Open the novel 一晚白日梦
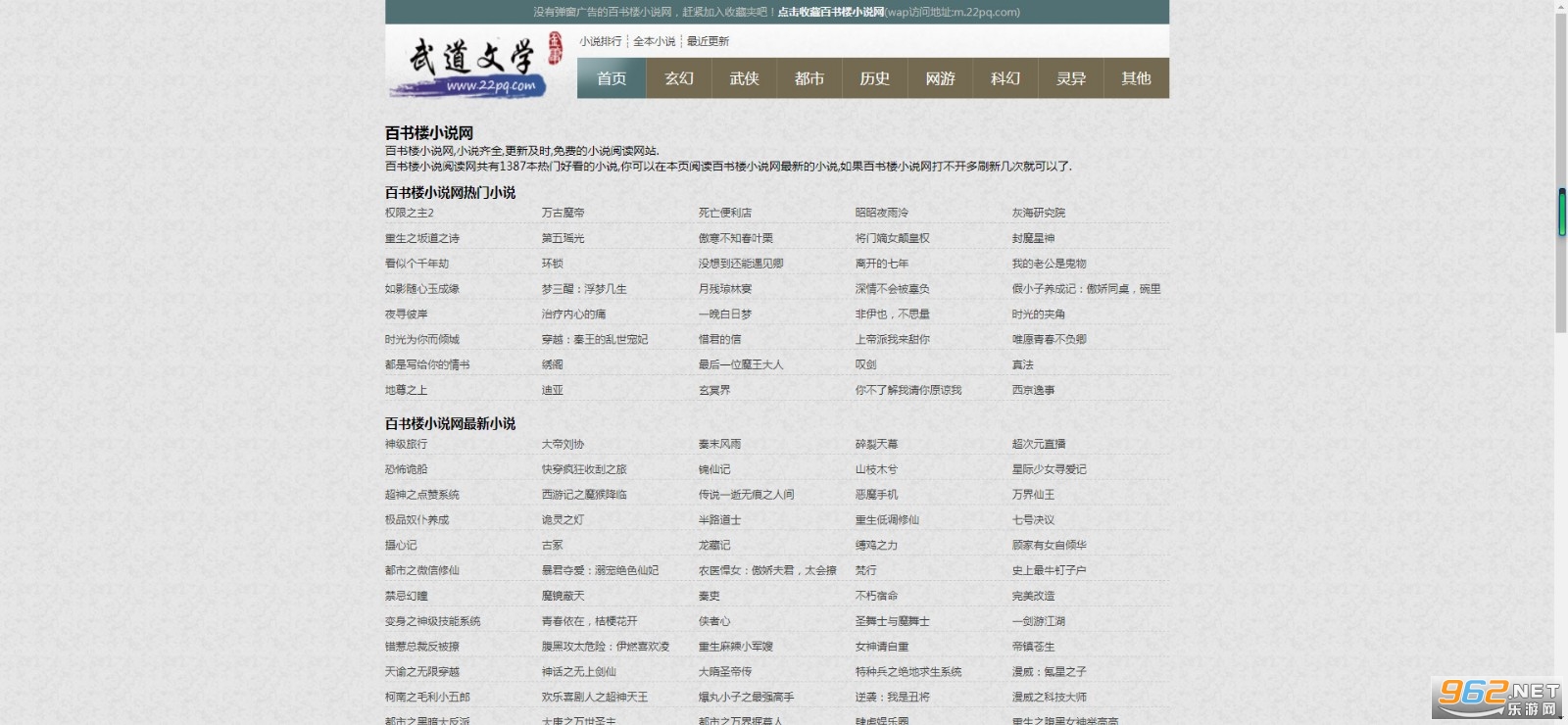 point(725,314)
